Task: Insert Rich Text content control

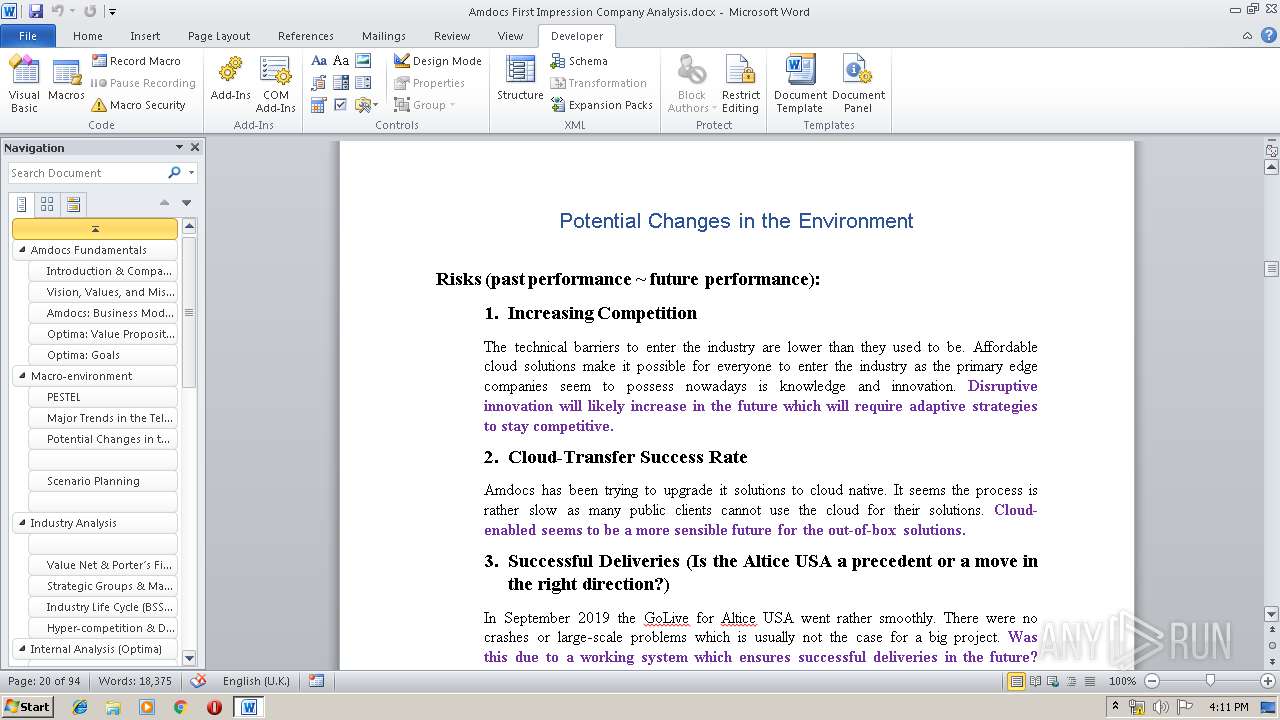Action: [319, 61]
